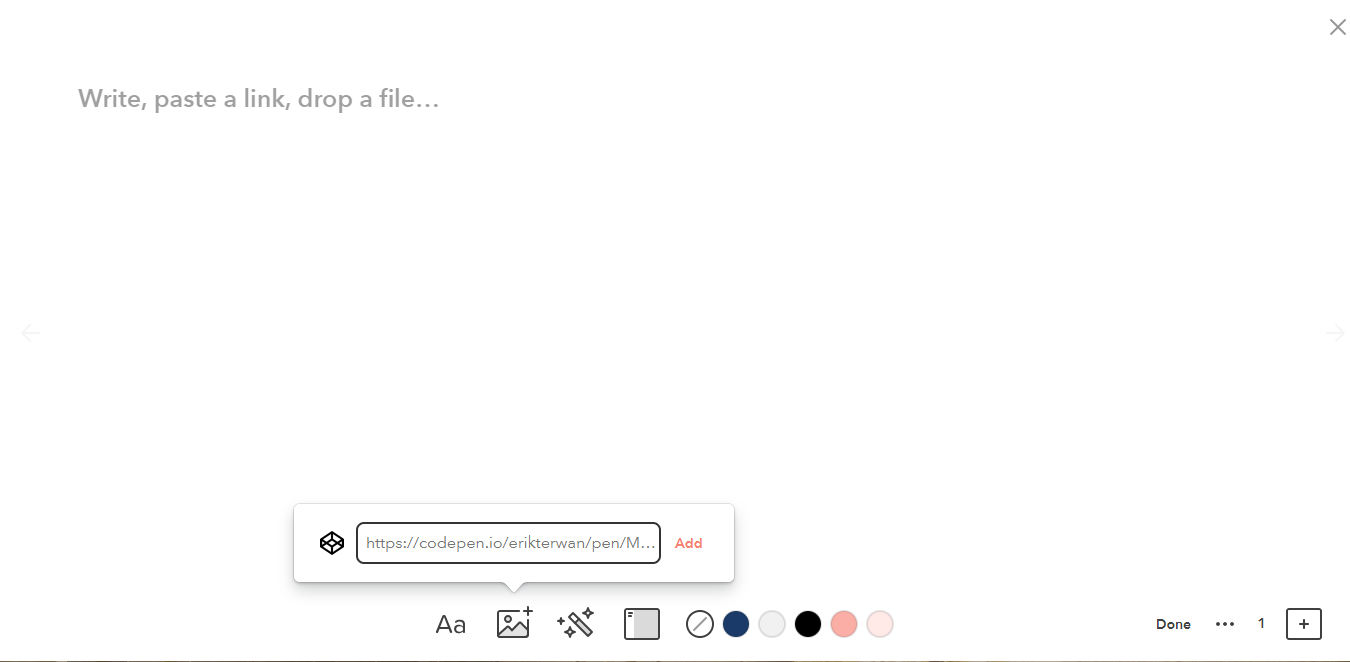The width and height of the screenshot is (1350, 662).
Task: Select the dark blue color swatch
Action: tap(736, 624)
